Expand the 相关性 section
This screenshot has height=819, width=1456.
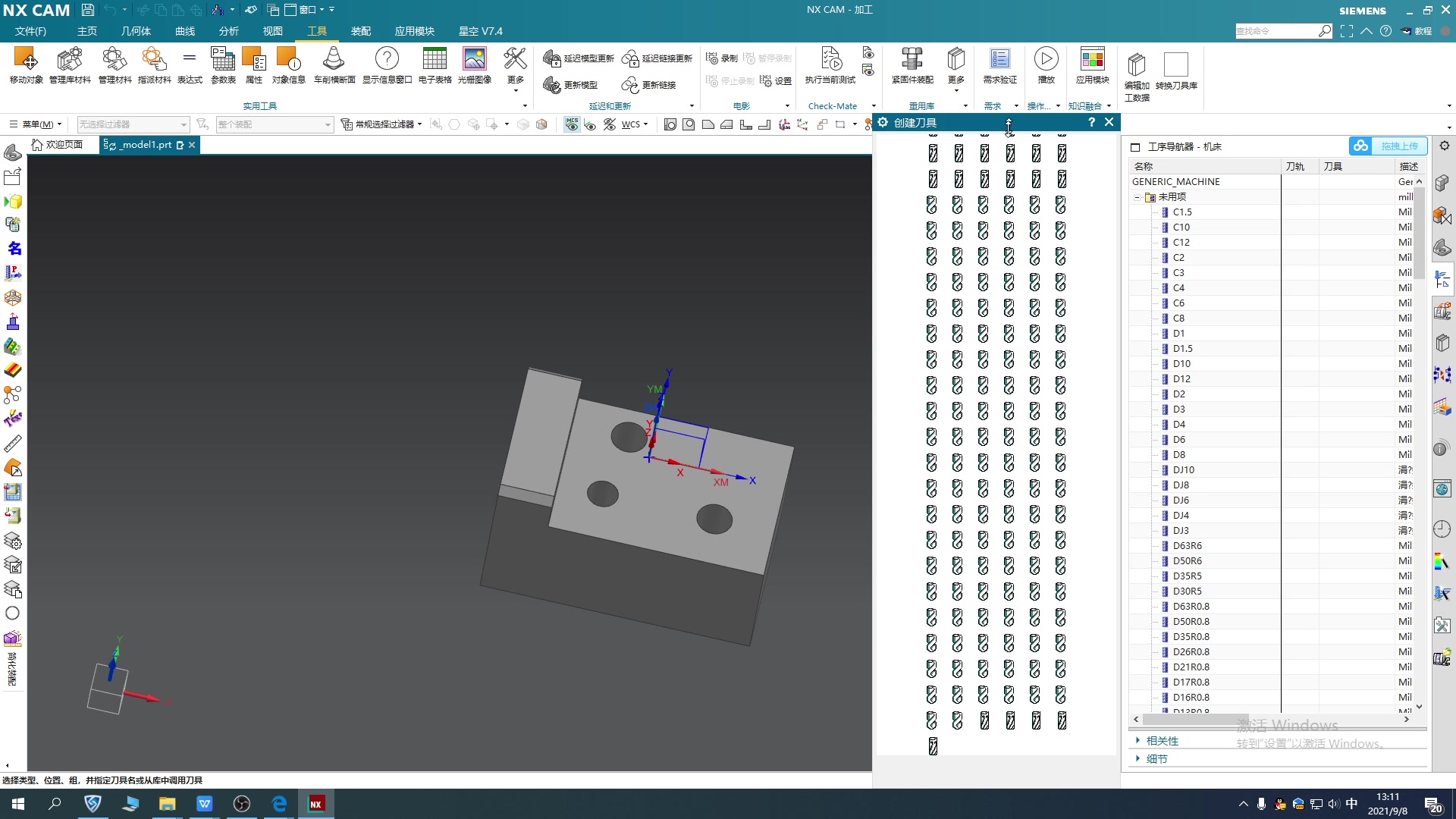coord(1162,741)
